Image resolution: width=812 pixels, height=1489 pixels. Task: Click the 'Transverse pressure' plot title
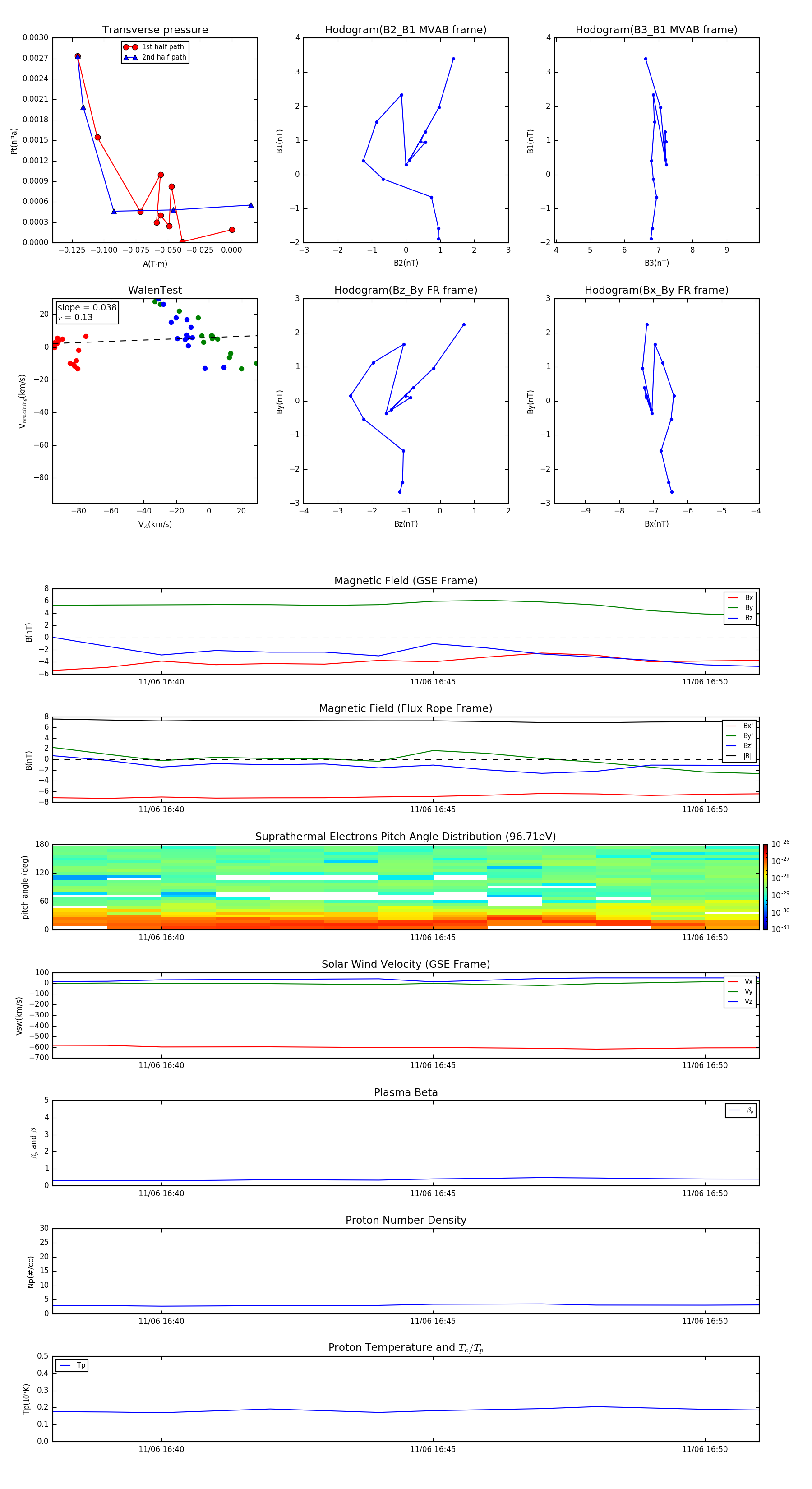pos(155,30)
